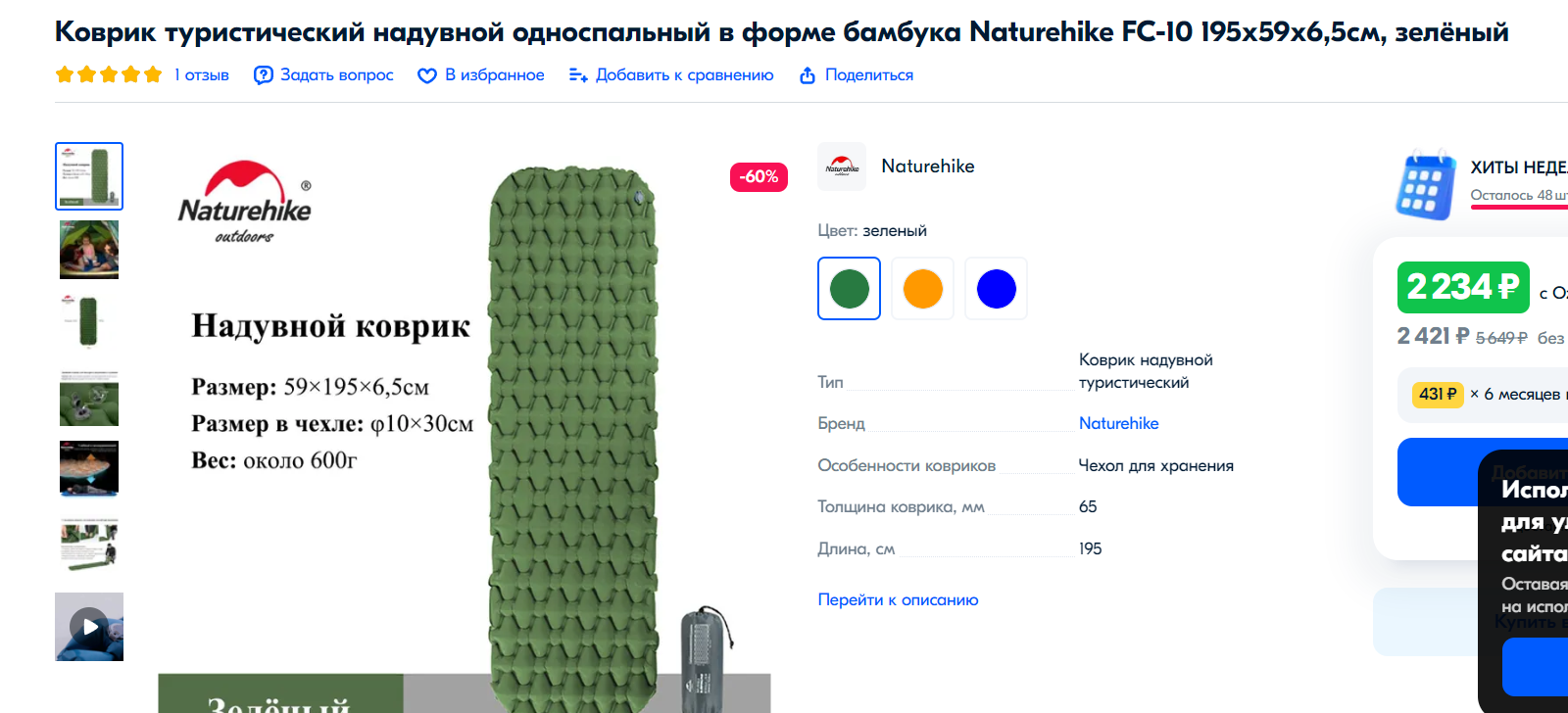
Task: Click the -60% discount badge
Action: [759, 176]
